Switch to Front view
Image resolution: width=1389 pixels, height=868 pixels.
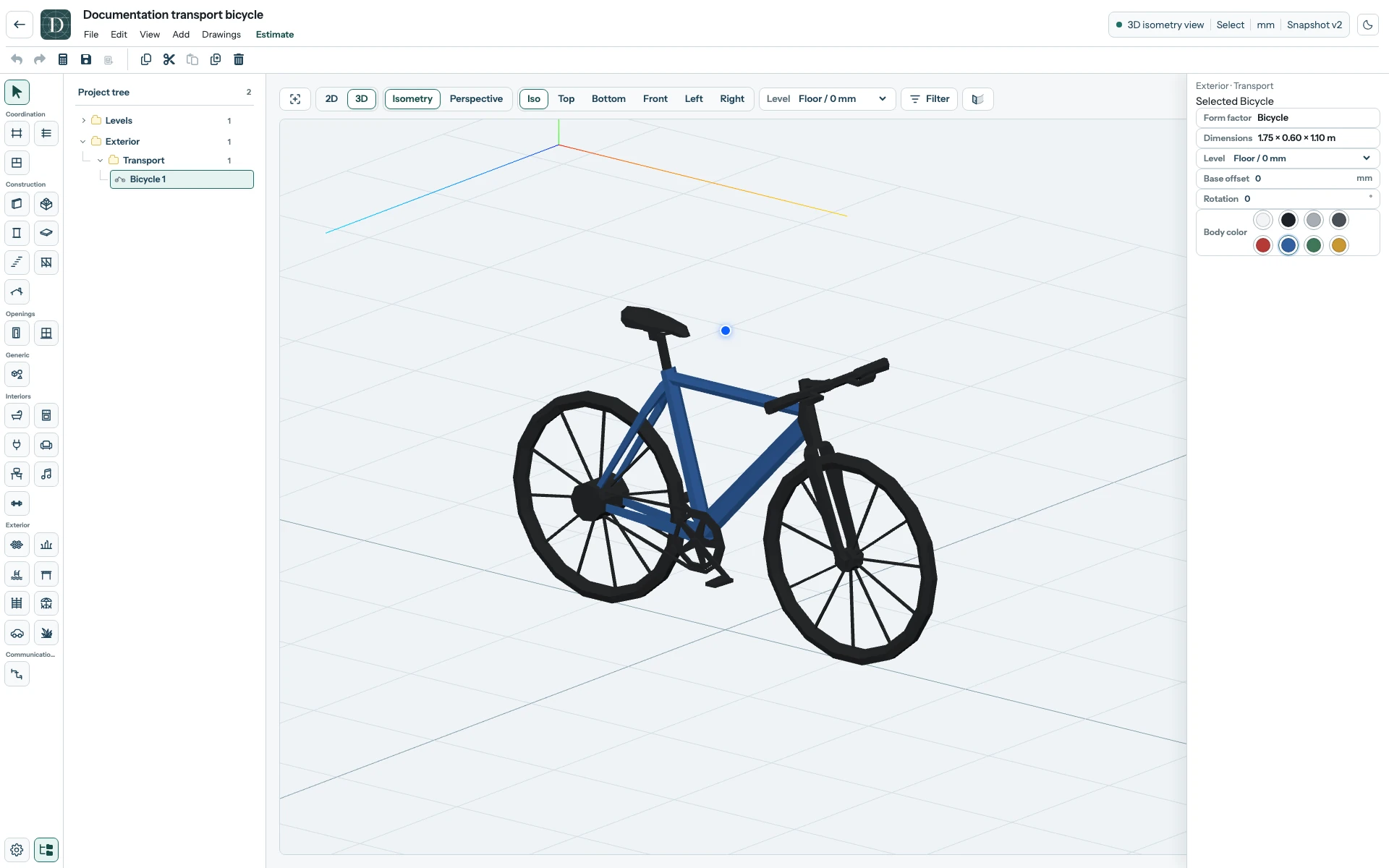[x=655, y=99]
